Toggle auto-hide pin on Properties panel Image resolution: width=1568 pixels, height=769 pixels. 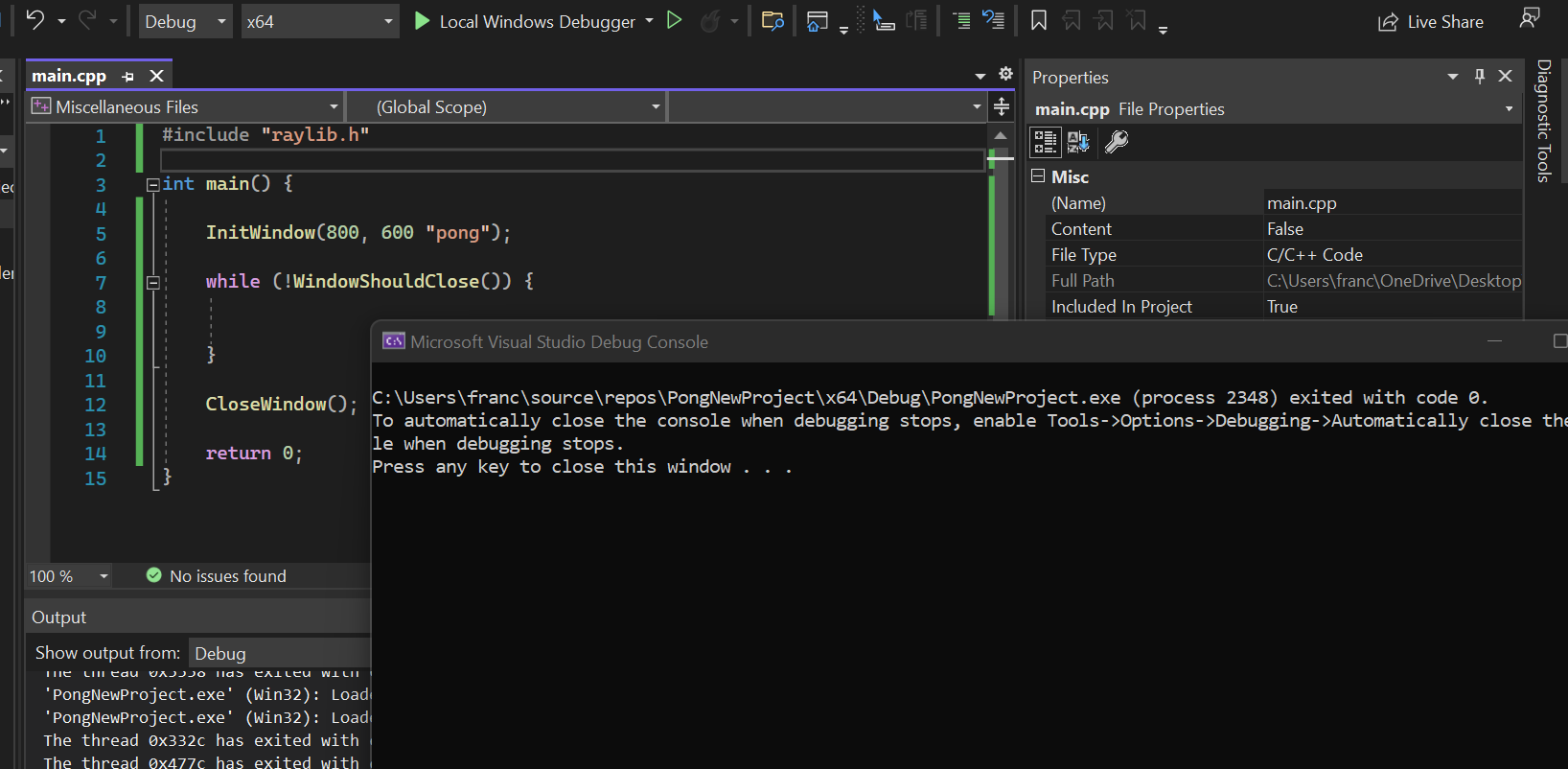(1480, 76)
